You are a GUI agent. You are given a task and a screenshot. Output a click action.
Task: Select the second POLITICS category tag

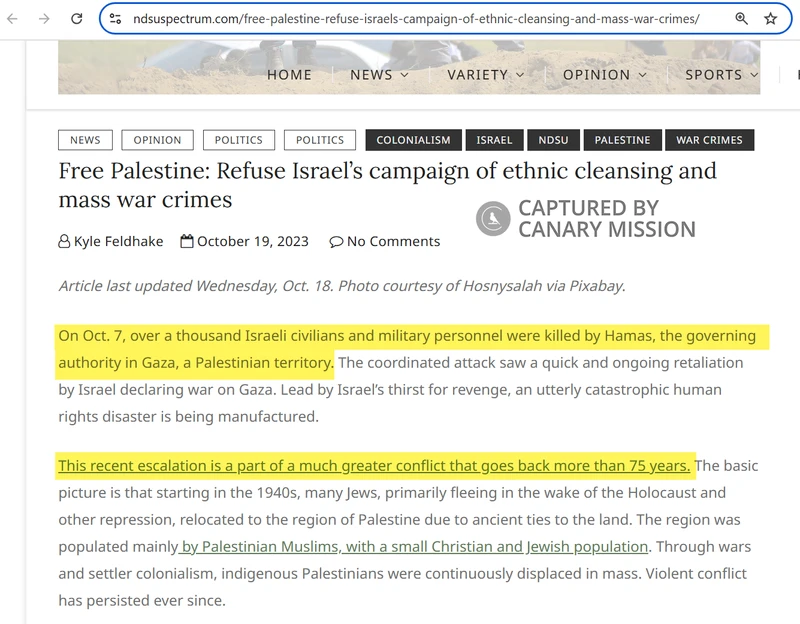[x=320, y=140]
